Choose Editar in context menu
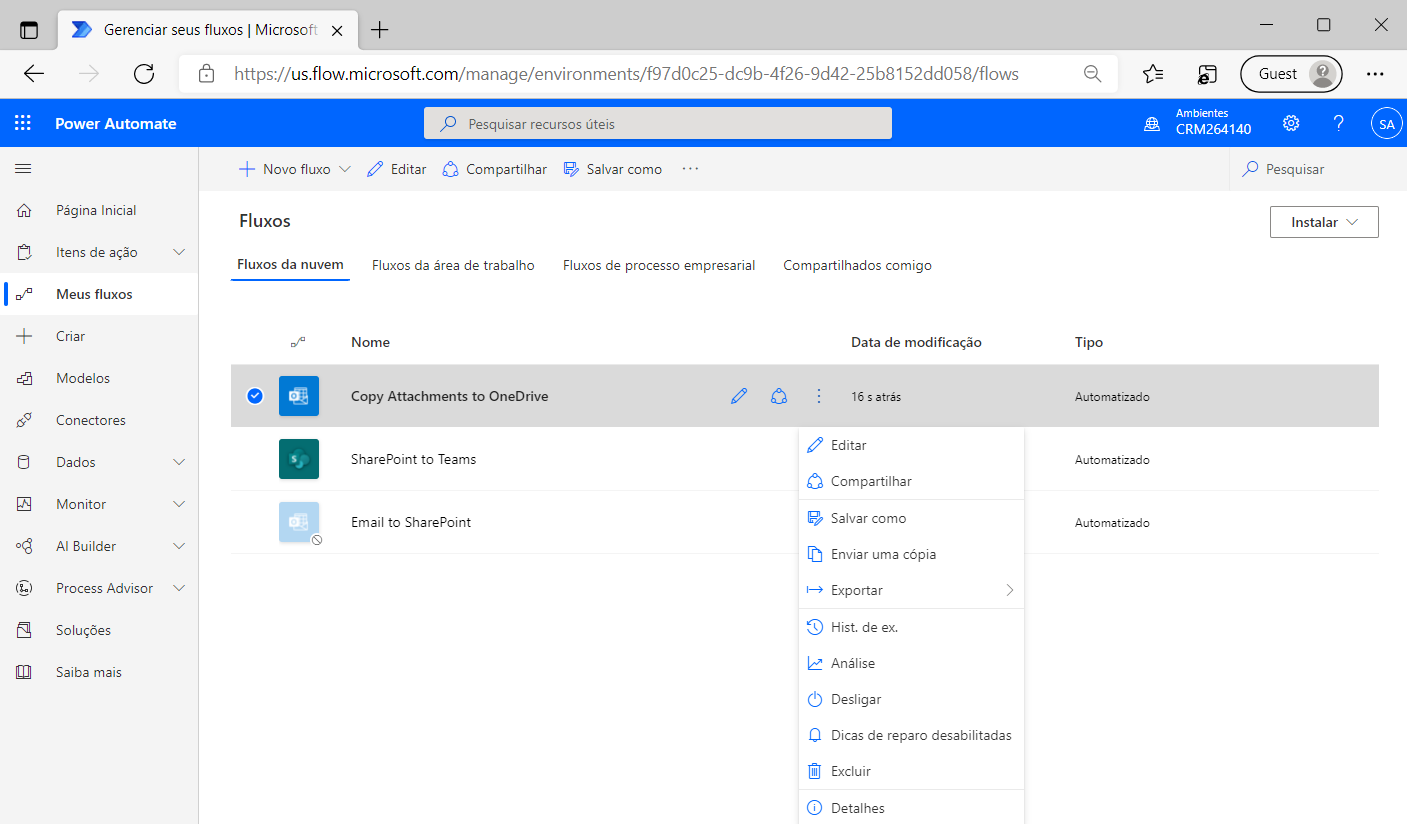 pyautogui.click(x=912, y=445)
